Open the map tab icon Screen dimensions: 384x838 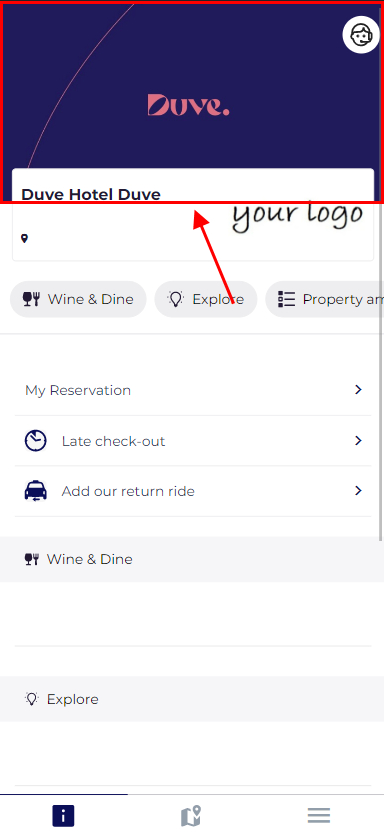[x=191, y=816]
